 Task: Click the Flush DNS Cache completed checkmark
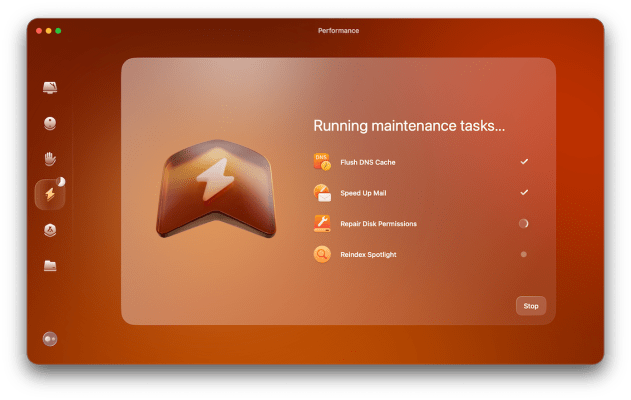(x=524, y=161)
